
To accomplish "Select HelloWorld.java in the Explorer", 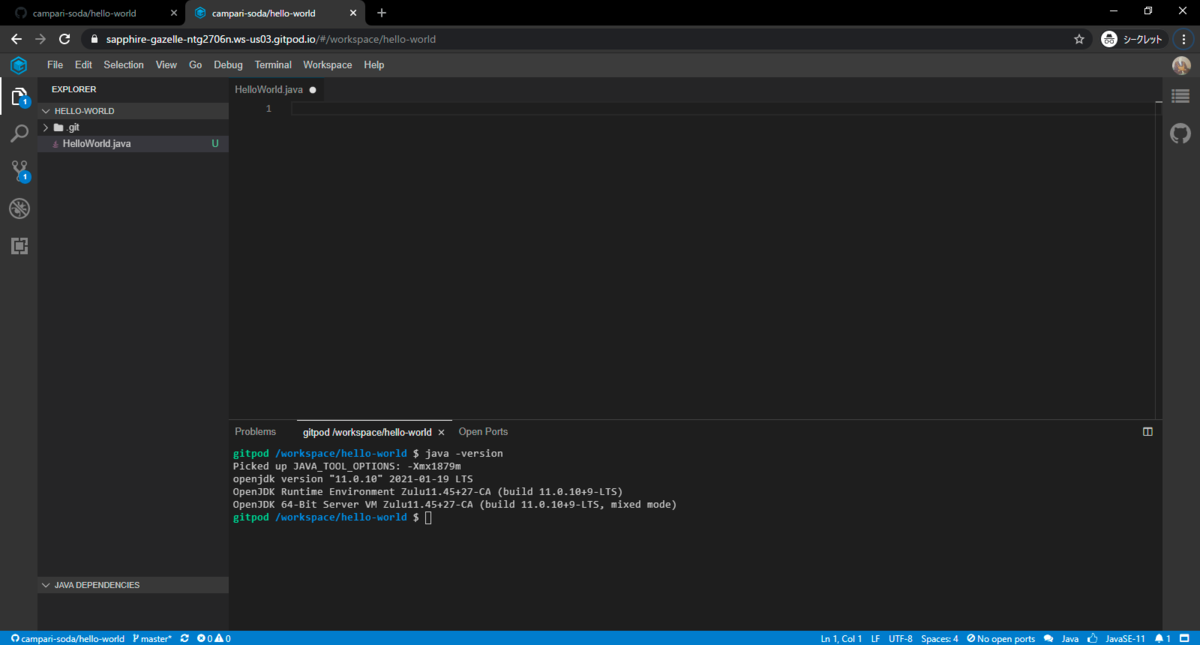I will tap(96, 143).
